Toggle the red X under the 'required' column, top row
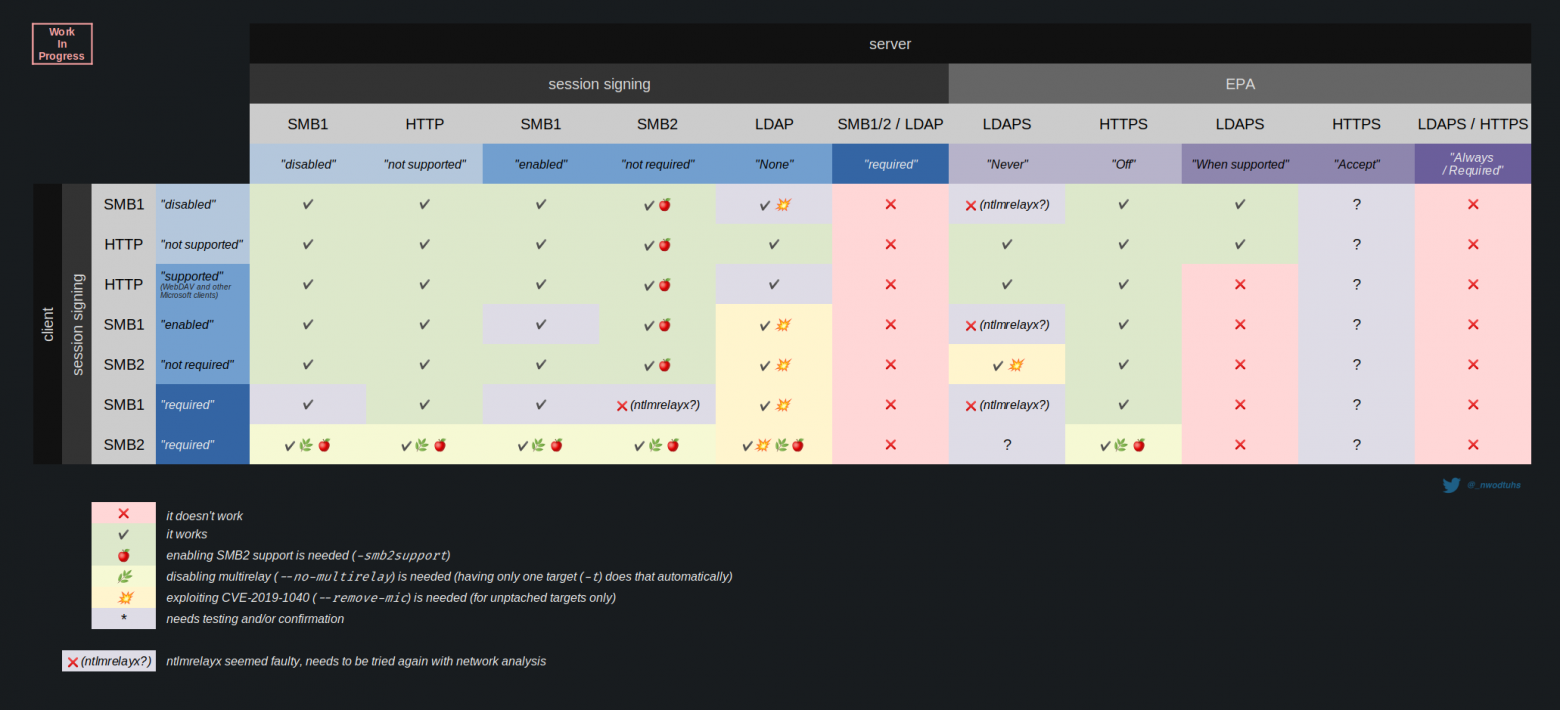Viewport: 1560px width, 710px height. click(889, 204)
